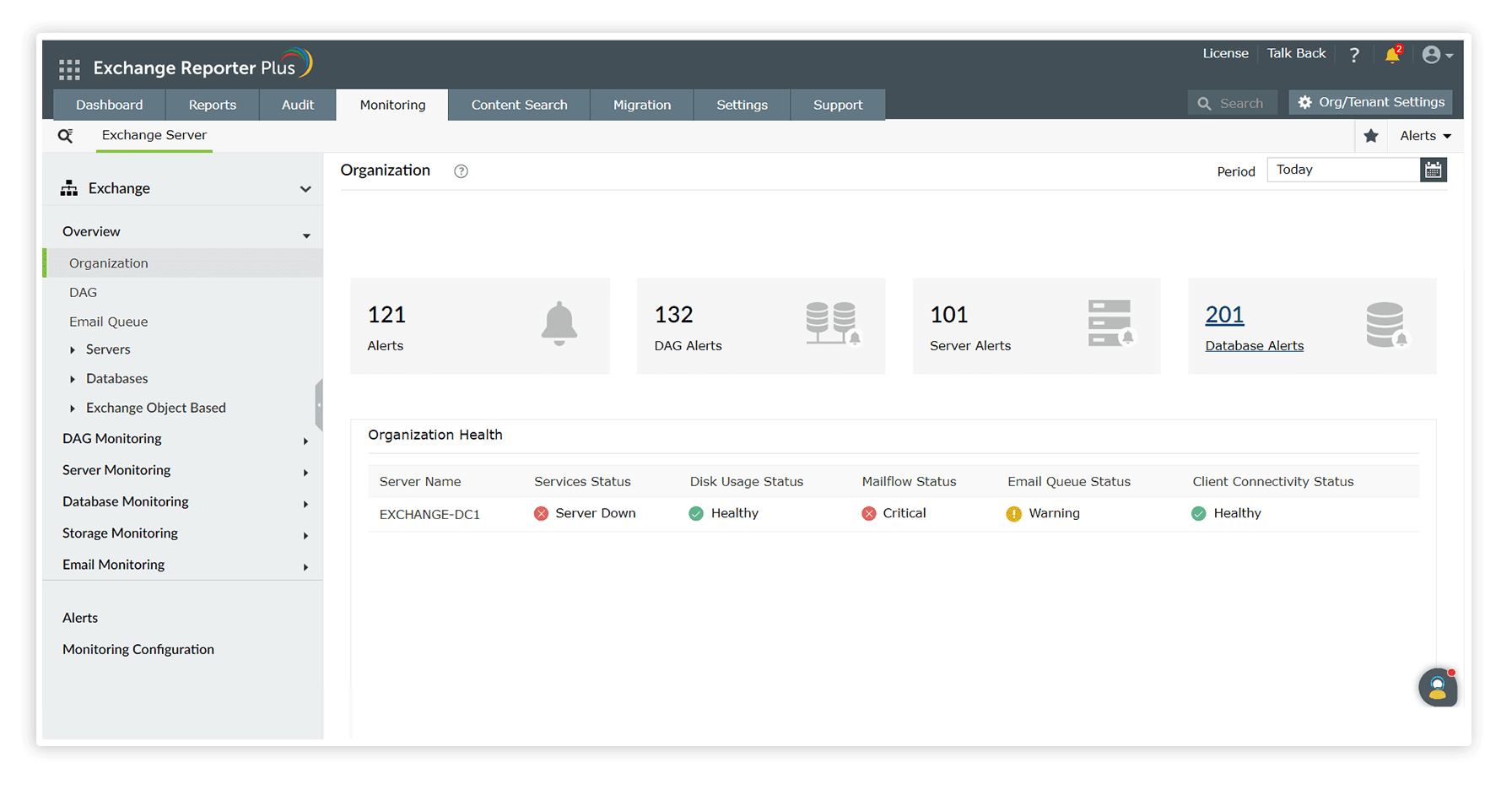Image resolution: width=1512 pixels, height=790 pixels.
Task: Click the report search icon beside Exchange Server
Action: [x=65, y=136]
